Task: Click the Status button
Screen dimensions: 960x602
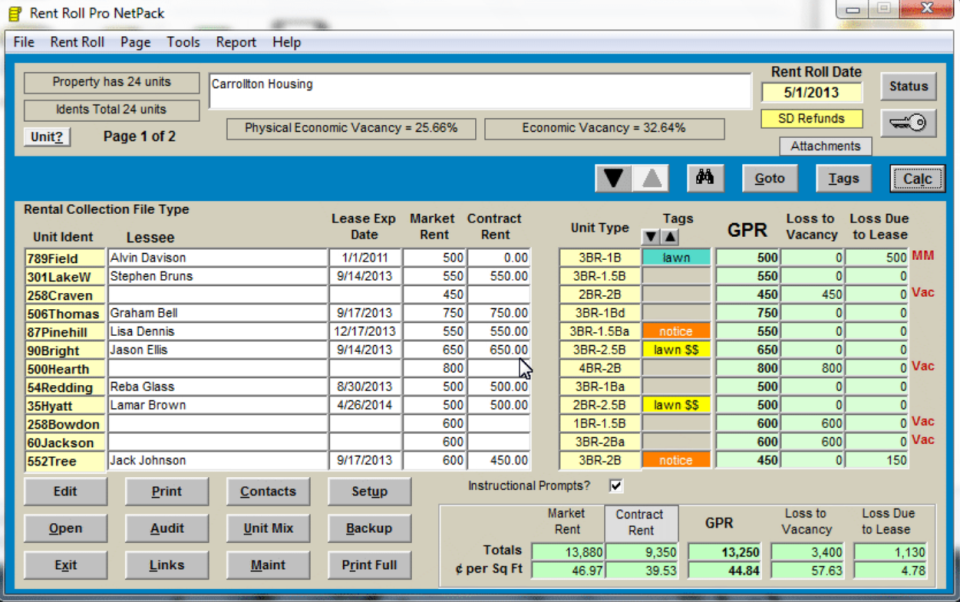Action: [908, 86]
